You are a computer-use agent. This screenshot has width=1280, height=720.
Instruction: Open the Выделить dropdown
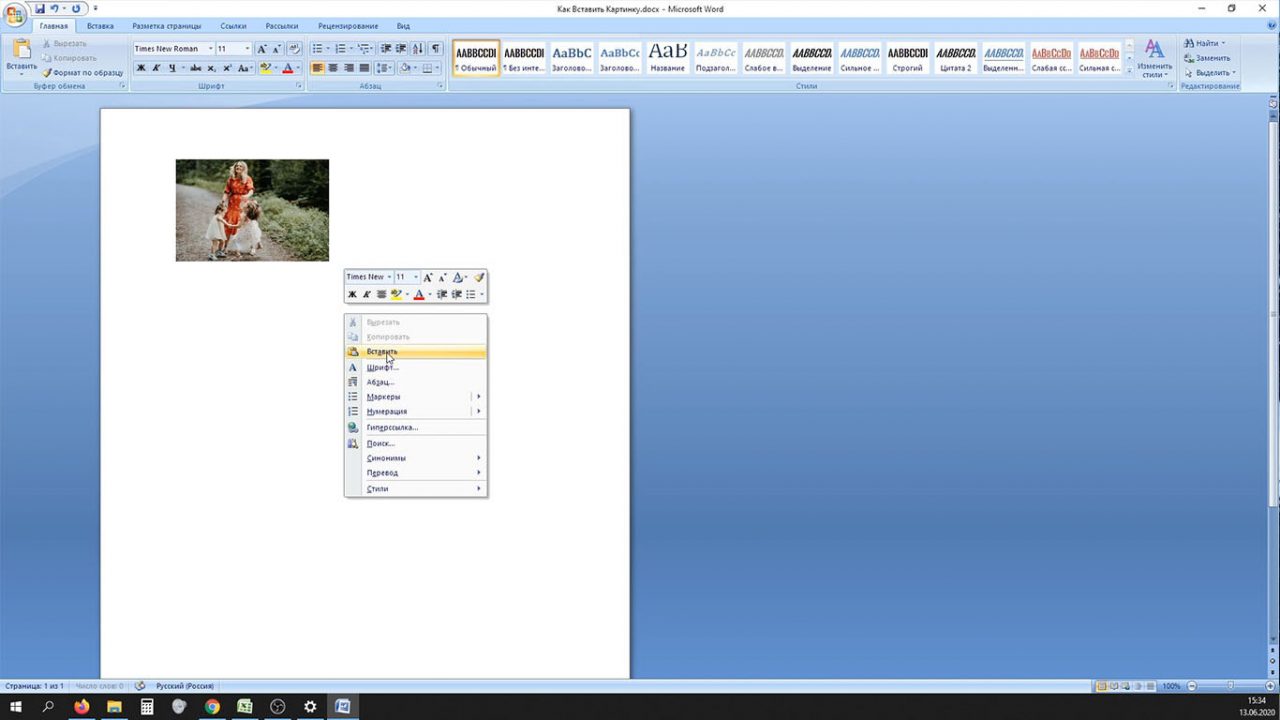click(1211, 72)
